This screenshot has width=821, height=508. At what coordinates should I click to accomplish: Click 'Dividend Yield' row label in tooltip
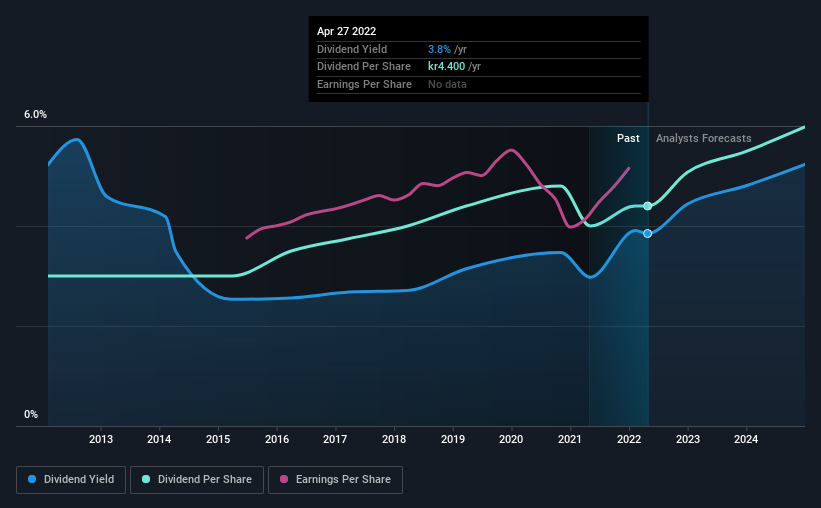352,49
